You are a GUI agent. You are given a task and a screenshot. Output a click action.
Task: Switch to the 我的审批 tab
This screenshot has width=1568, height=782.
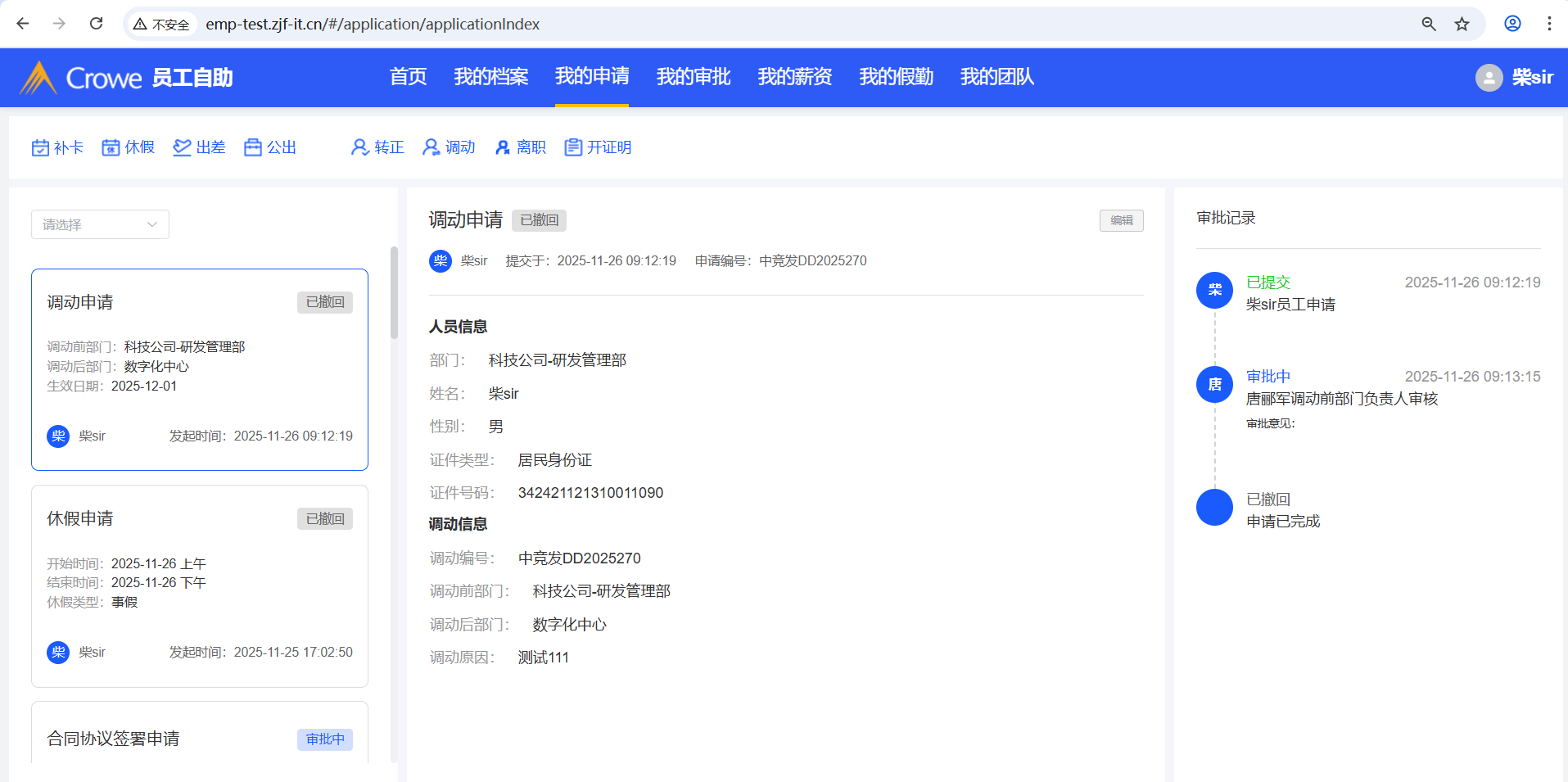click(693, 77)
